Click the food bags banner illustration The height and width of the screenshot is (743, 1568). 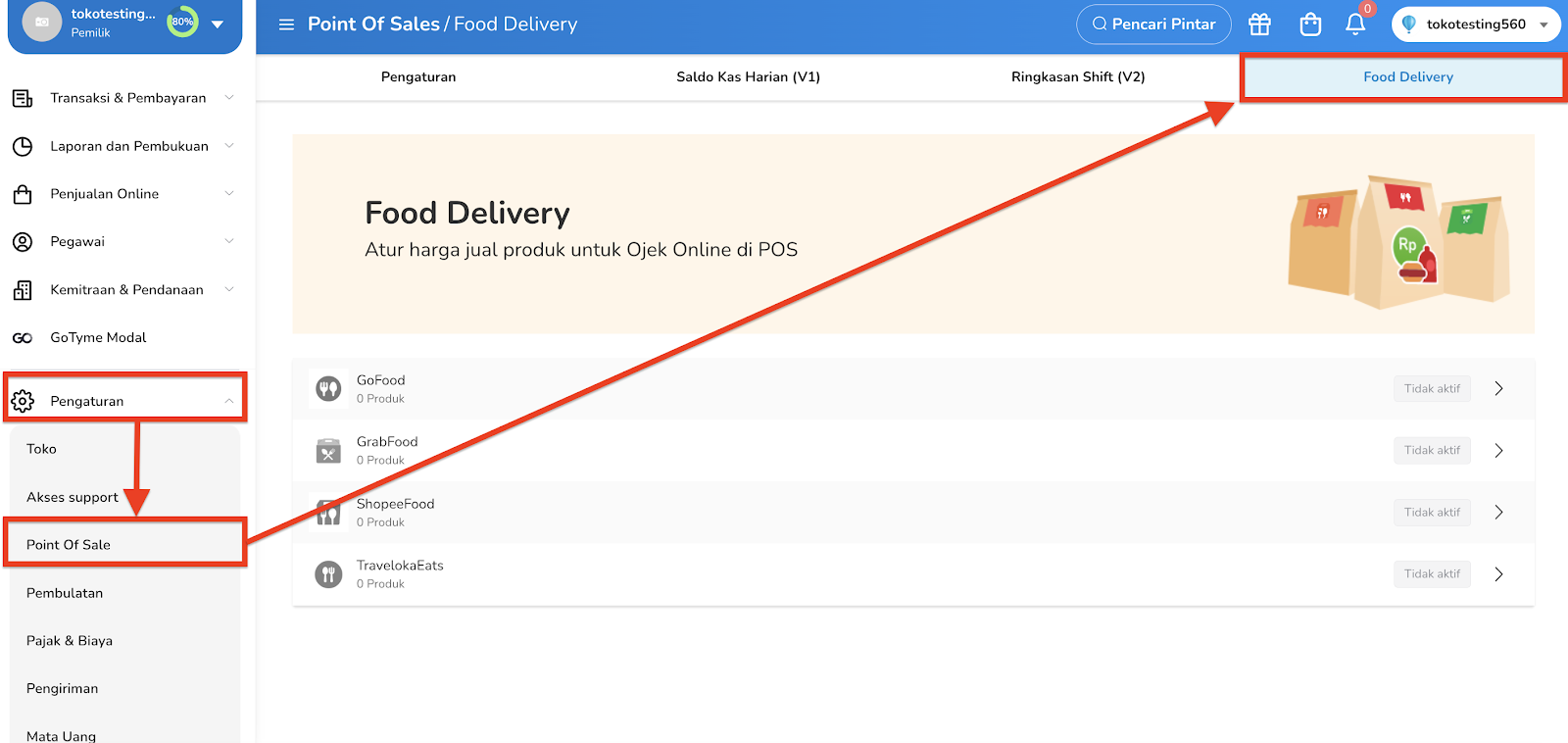click(x=1398, y=241)
